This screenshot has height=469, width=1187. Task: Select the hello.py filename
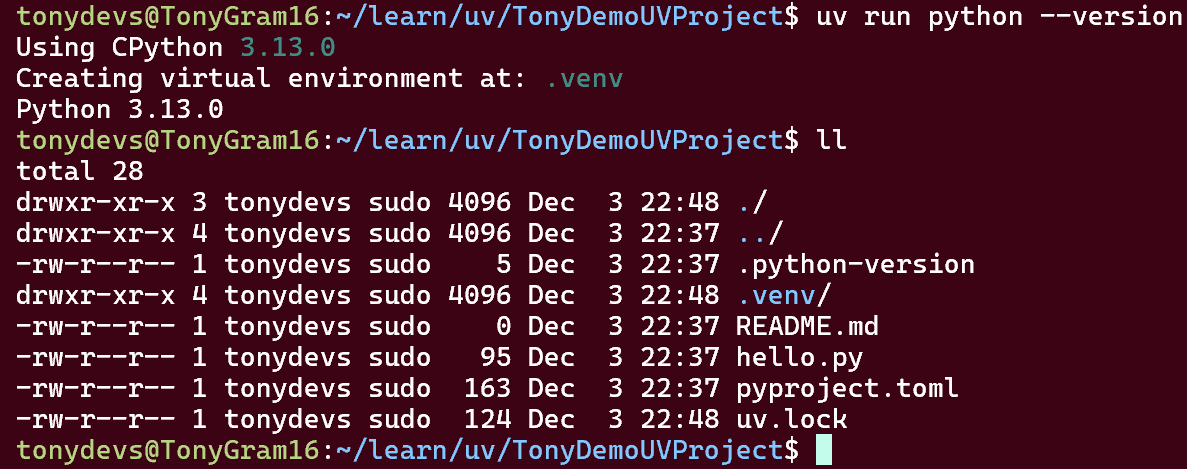click(x=799, y=357)
